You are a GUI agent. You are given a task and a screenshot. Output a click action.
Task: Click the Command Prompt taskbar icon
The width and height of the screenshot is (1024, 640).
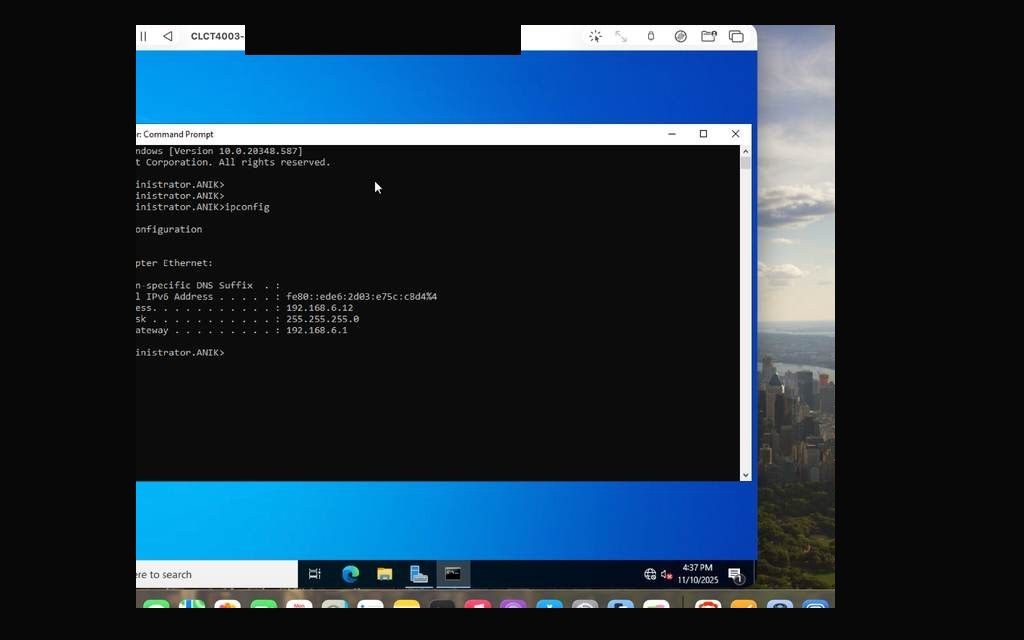coord(453,575)
